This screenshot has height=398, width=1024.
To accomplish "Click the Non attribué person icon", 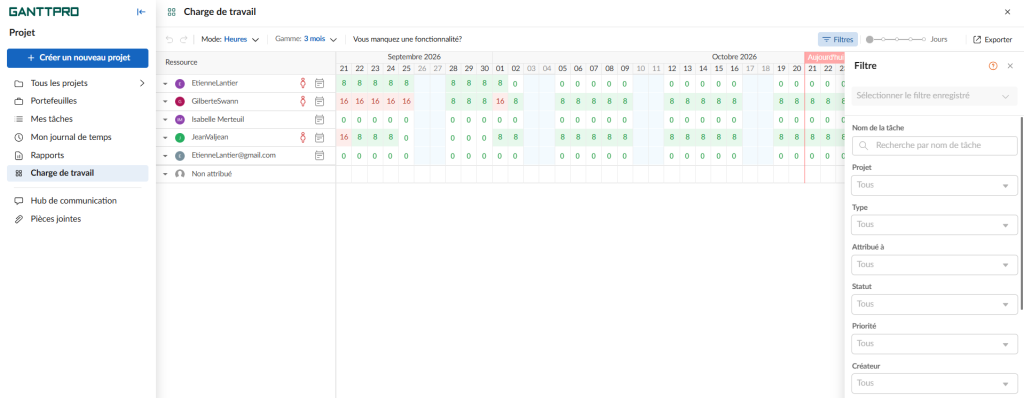I will click(x=180, y=174).
